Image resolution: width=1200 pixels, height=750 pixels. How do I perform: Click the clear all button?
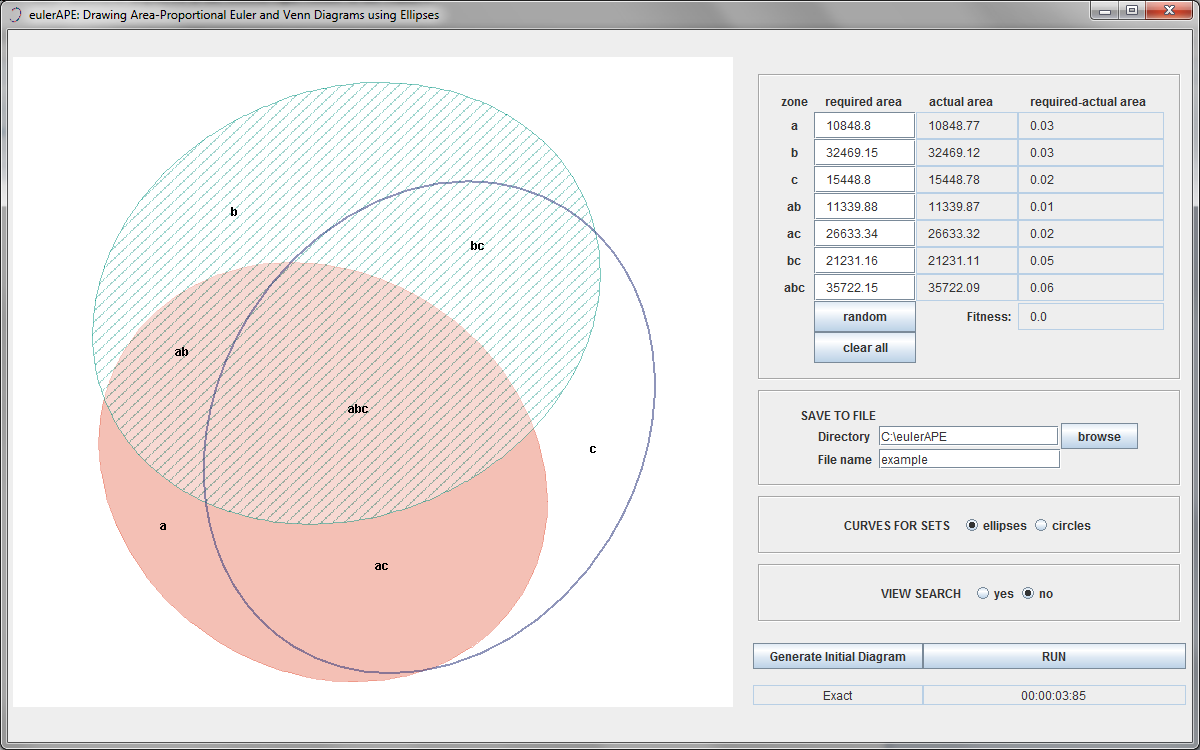(x=865, y=348)
